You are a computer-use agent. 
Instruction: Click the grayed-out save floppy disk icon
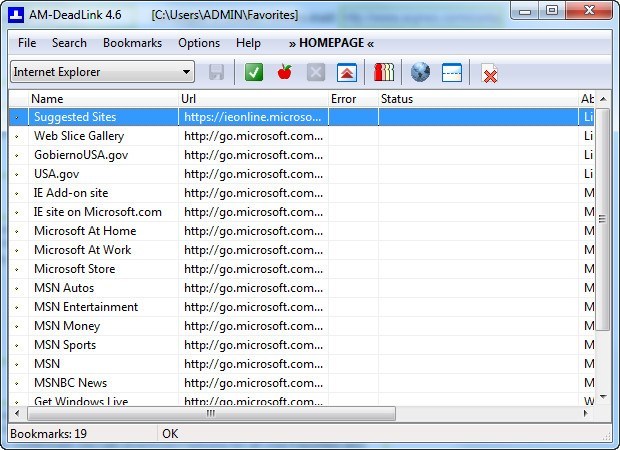(216, 72)
